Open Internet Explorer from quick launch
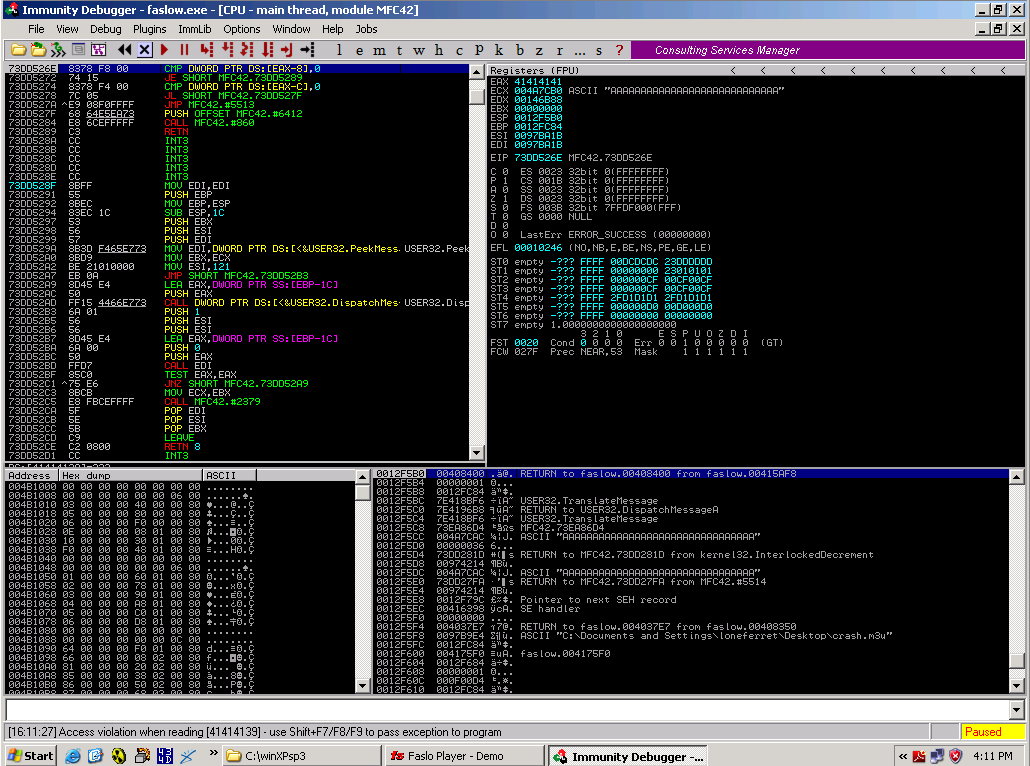 point(73,756)
